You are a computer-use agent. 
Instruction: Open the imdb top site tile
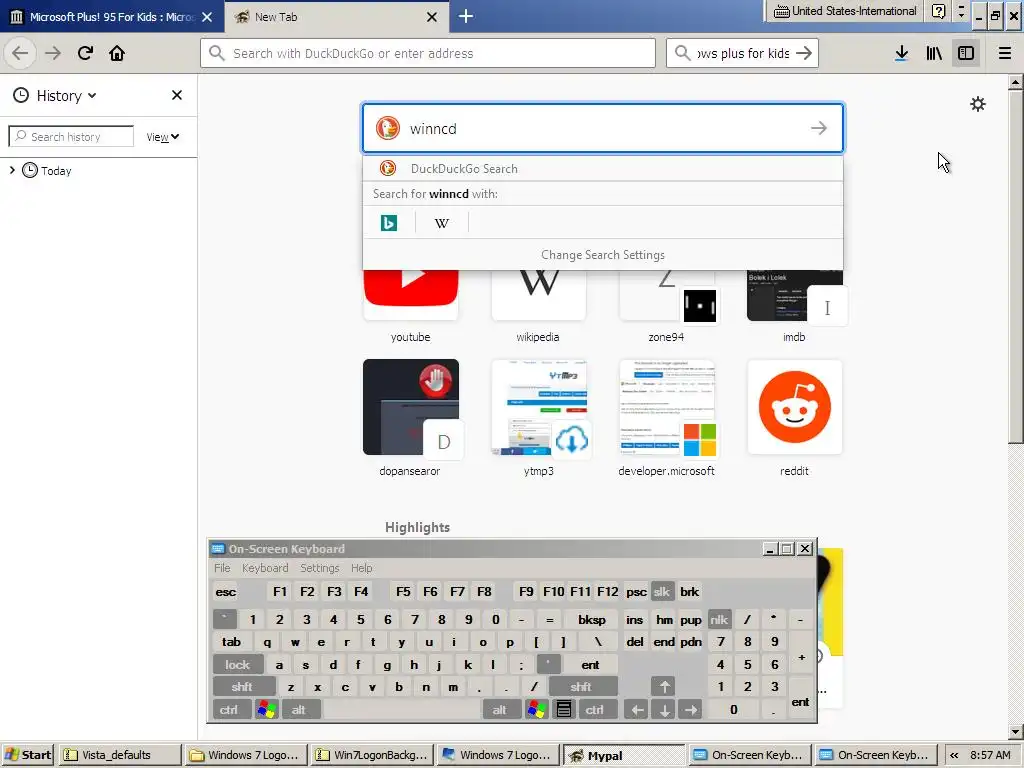point(795,294)
